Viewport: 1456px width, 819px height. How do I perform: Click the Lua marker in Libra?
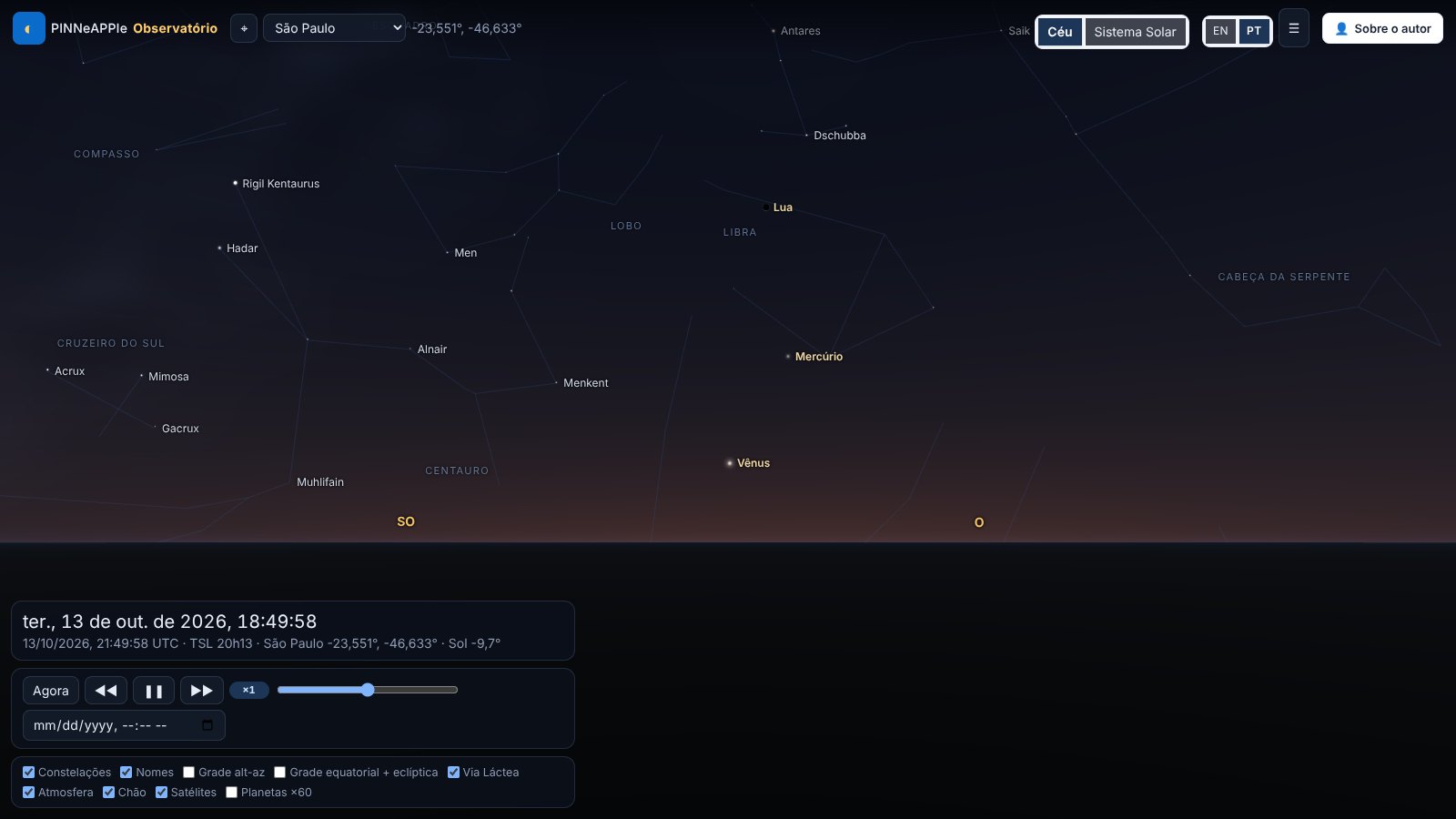click(x=766, y=207)
